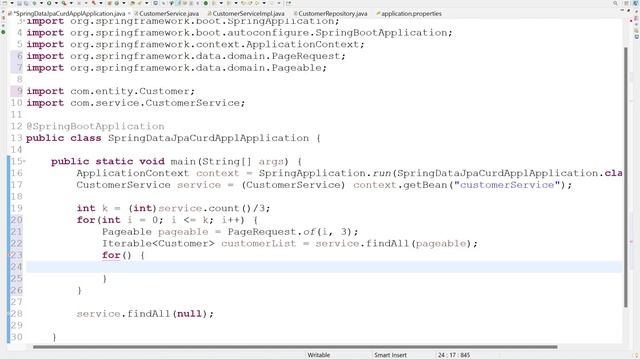Image resolution: width=640 pixels, height=360 pixels.
Task: Click the External Tools toolbar icon
Action: pos(64,3)
